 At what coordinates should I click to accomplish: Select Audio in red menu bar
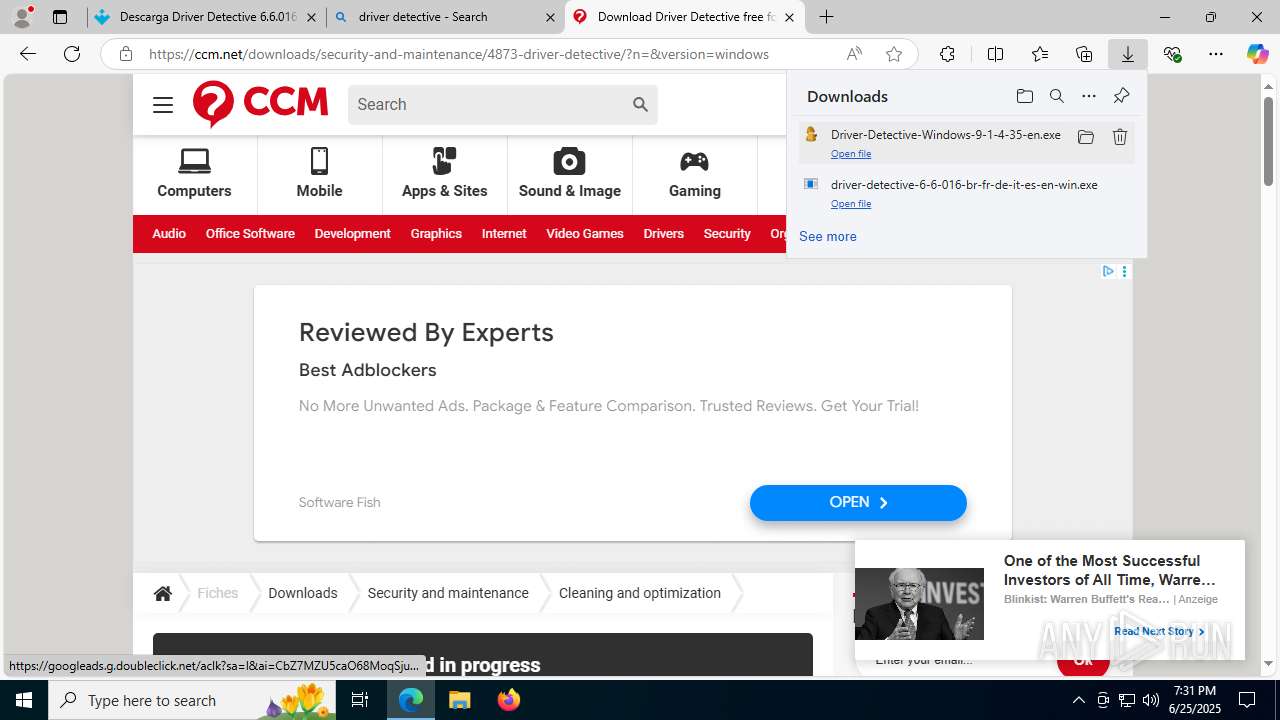169,233
